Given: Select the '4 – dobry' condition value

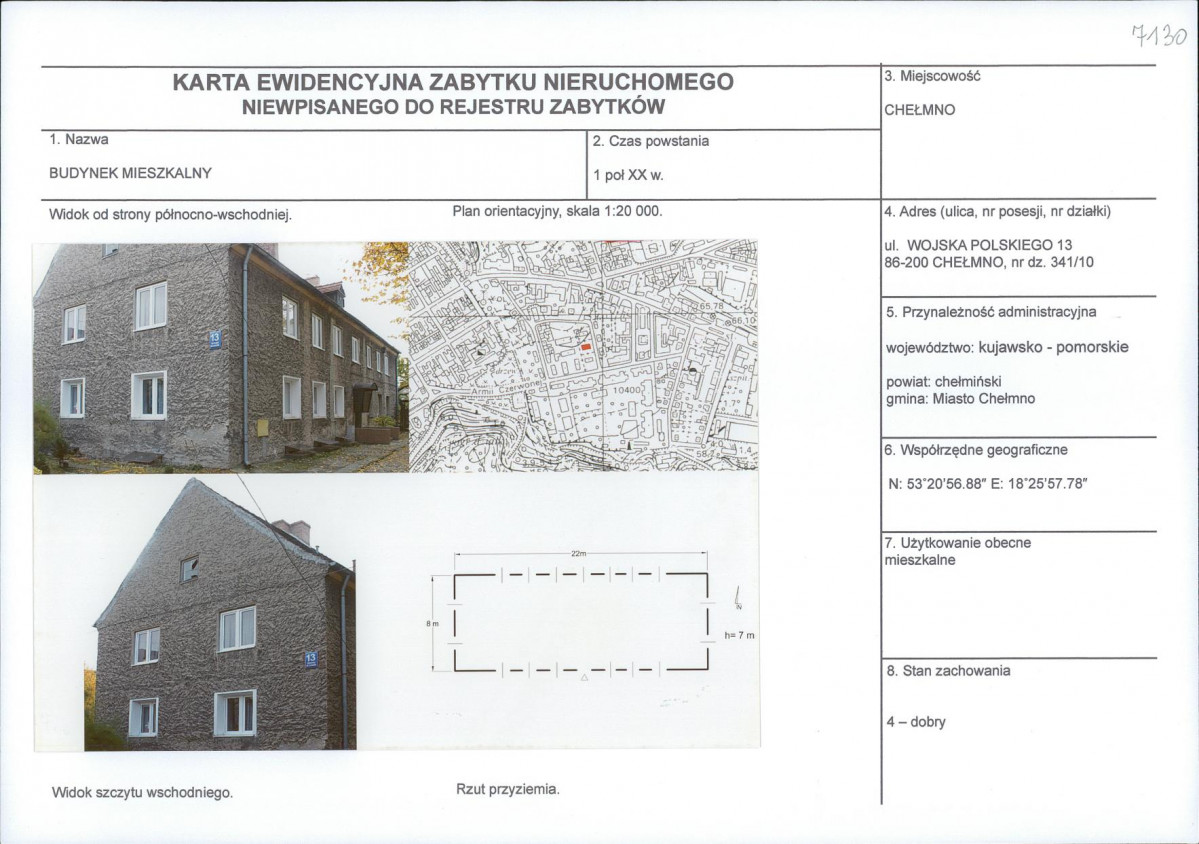Looking at the screenshot, I should tap(916, 722).
